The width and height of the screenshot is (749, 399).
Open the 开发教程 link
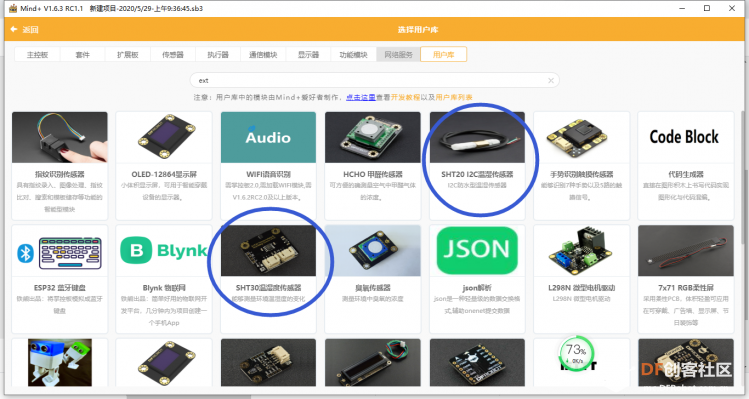405,97
